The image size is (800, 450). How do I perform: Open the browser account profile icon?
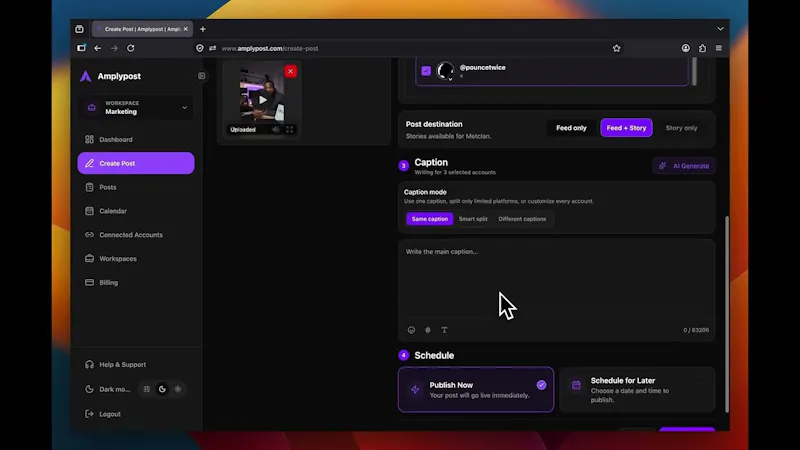click(x=686, y=48)
